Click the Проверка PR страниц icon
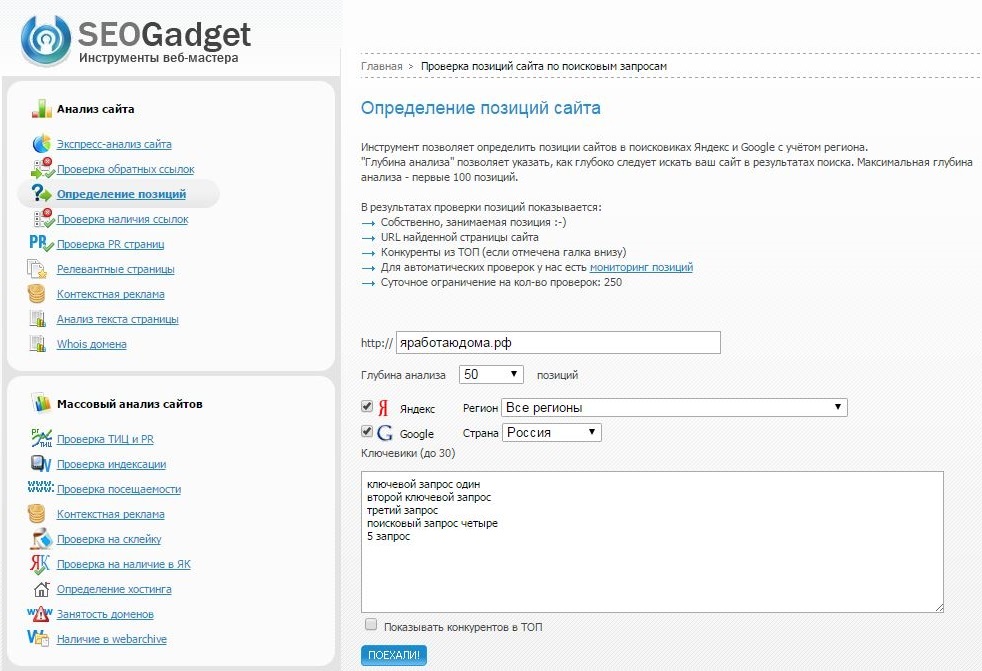 [x=41, y=244]
